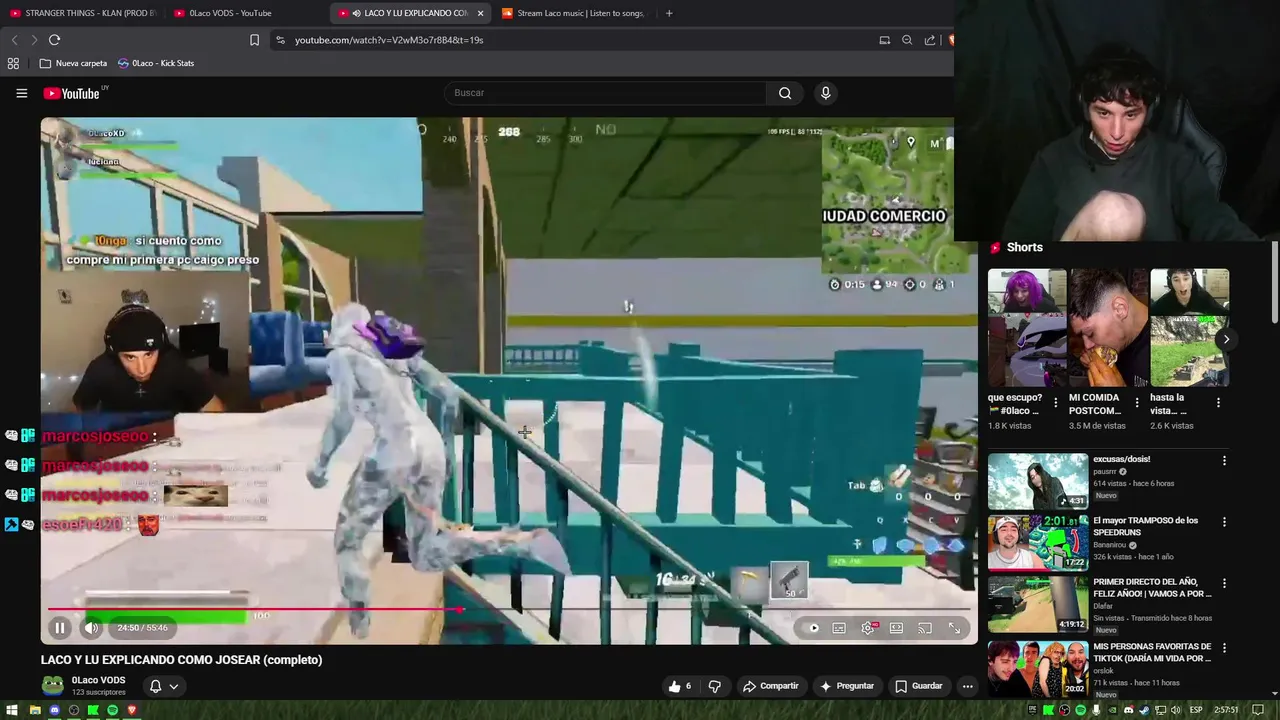Open browser zoom magnifier icon

tap(907, 40)
